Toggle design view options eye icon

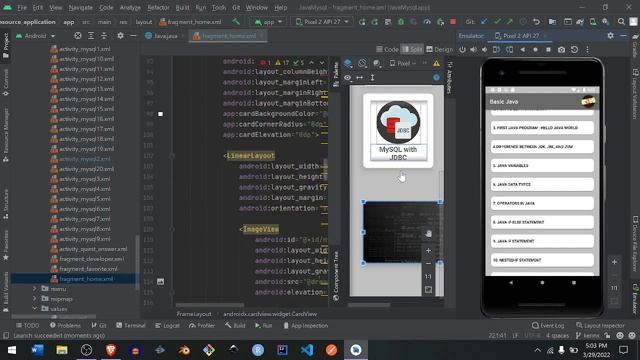click(x=347, y=77)
